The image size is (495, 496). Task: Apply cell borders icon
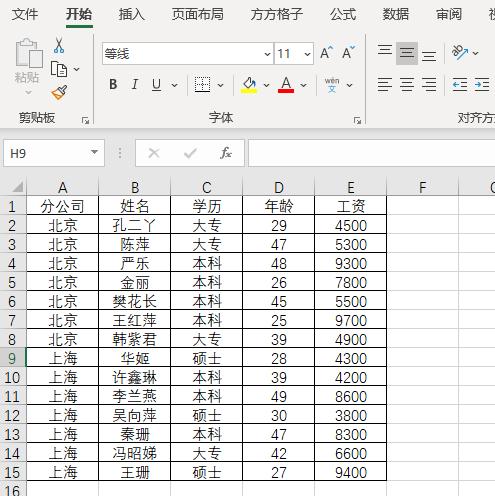click(202, 85)
